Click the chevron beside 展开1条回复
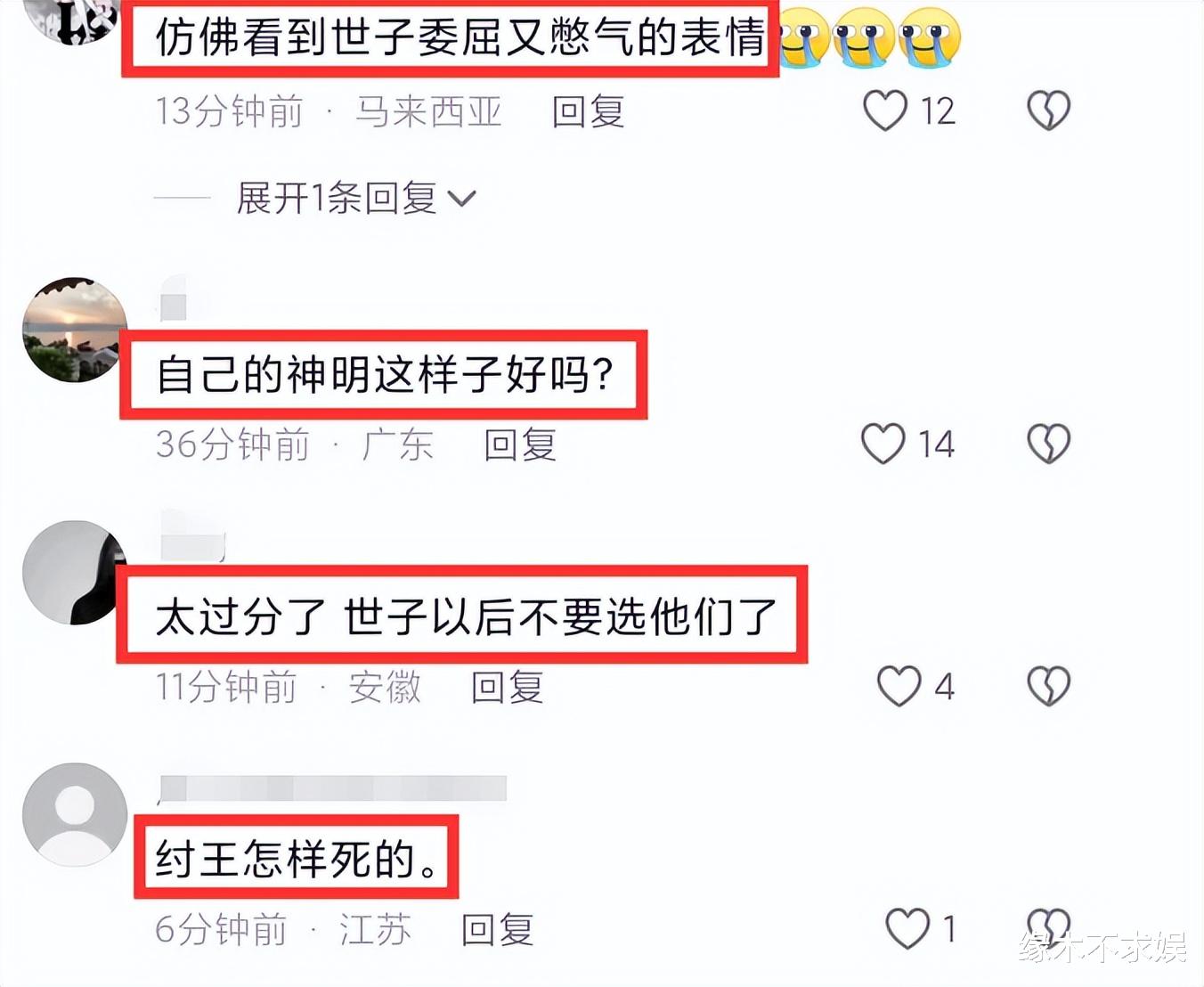This screenshot has height=987, width=1204. [x=462, y=199]
